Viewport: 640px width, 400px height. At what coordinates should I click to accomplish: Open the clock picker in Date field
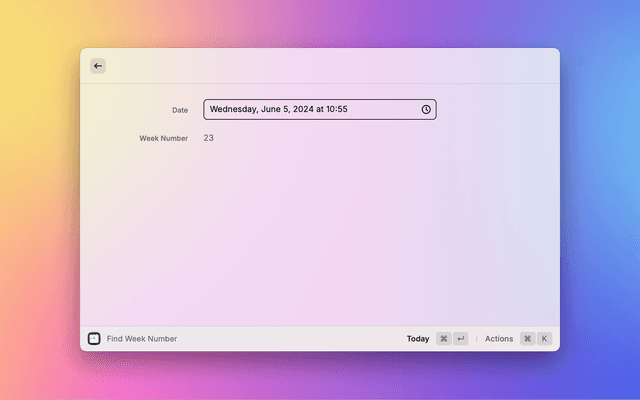click(426, 110)
